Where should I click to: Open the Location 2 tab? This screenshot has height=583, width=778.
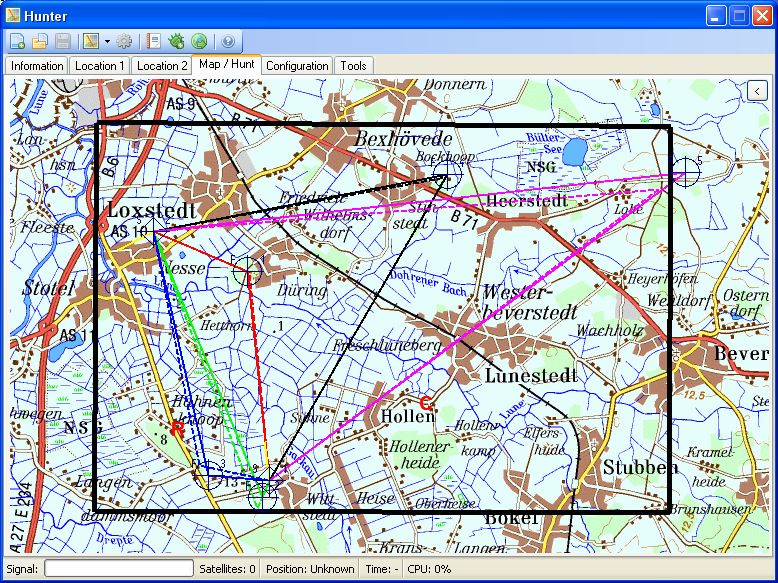point(162,66)
